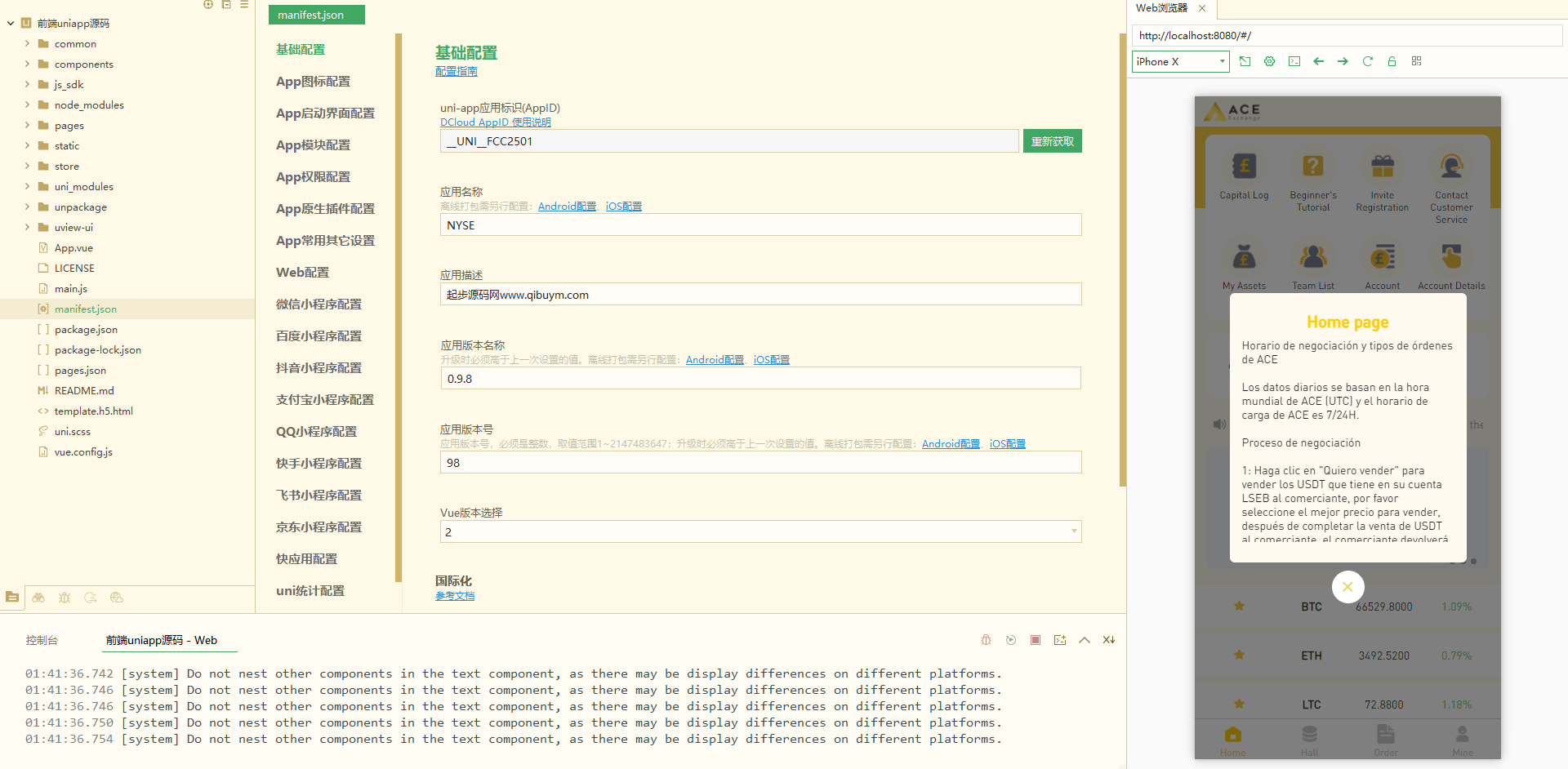Open pages.json in the file tree

[x=80, y=370]
